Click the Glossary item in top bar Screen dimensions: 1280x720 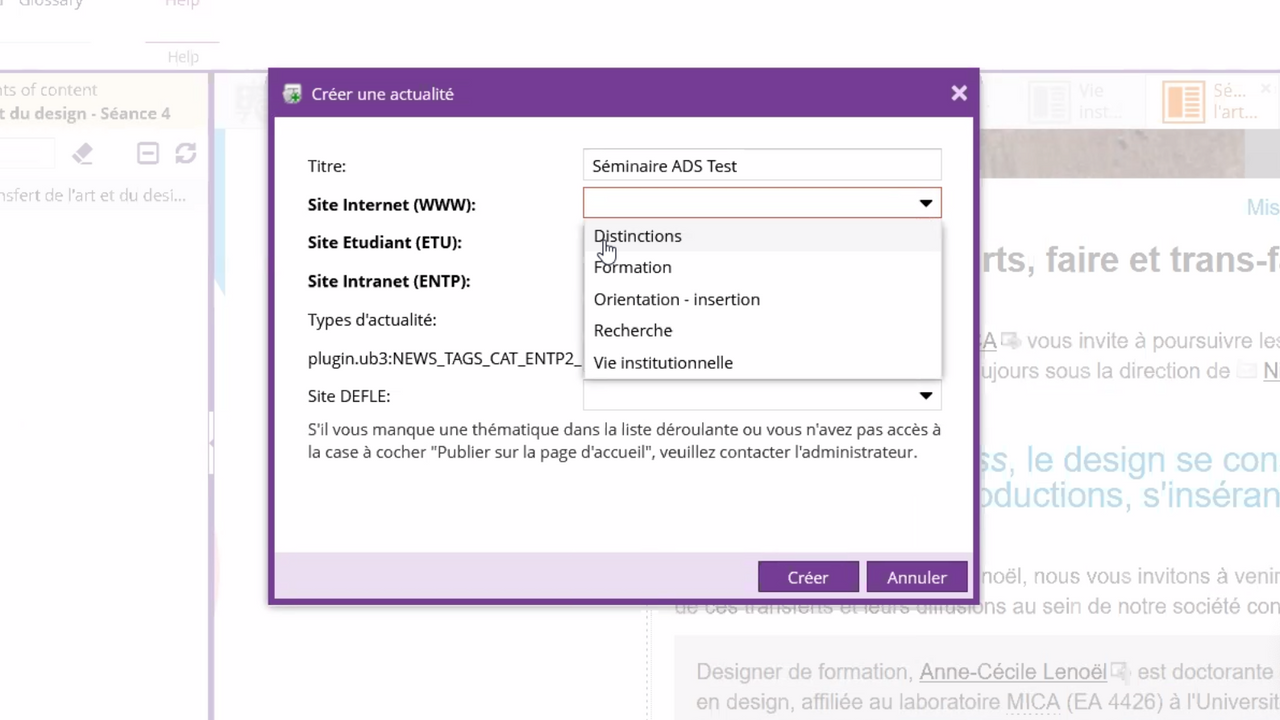point(50,4)
